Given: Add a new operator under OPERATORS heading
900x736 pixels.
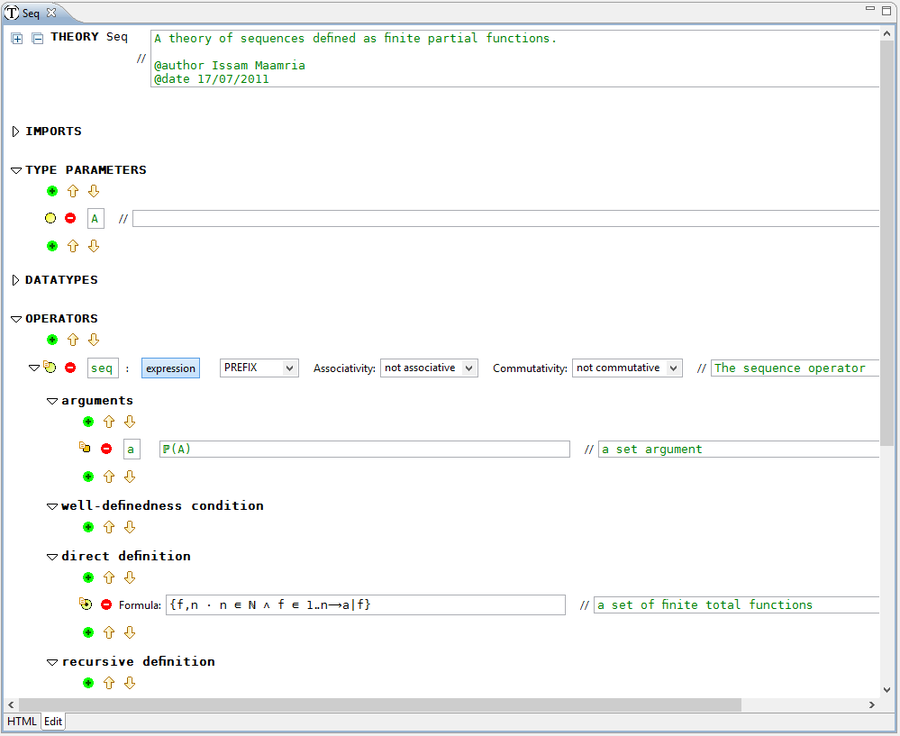Looking at the screenshot, I should [x=52, y=339].
